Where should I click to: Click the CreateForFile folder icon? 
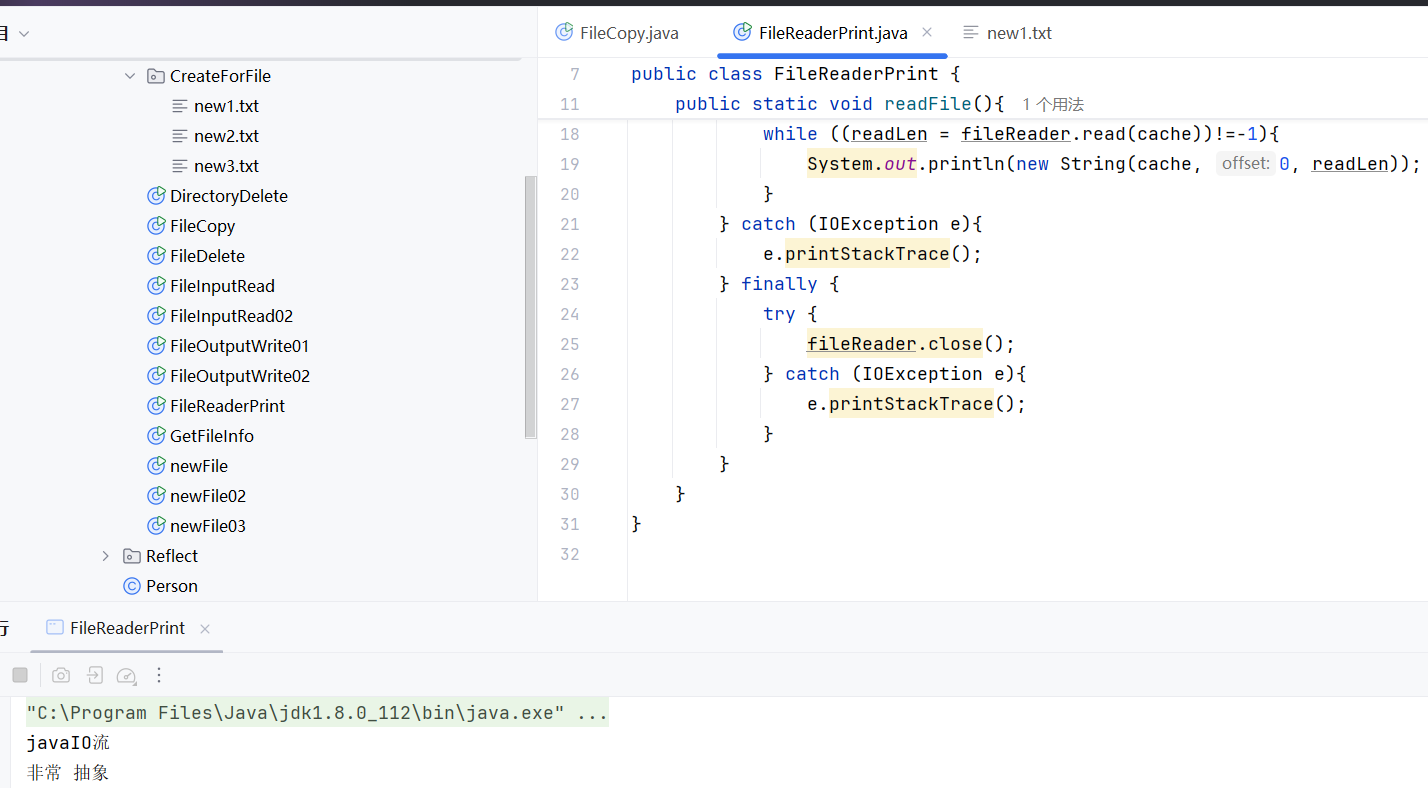coord(155,76)
